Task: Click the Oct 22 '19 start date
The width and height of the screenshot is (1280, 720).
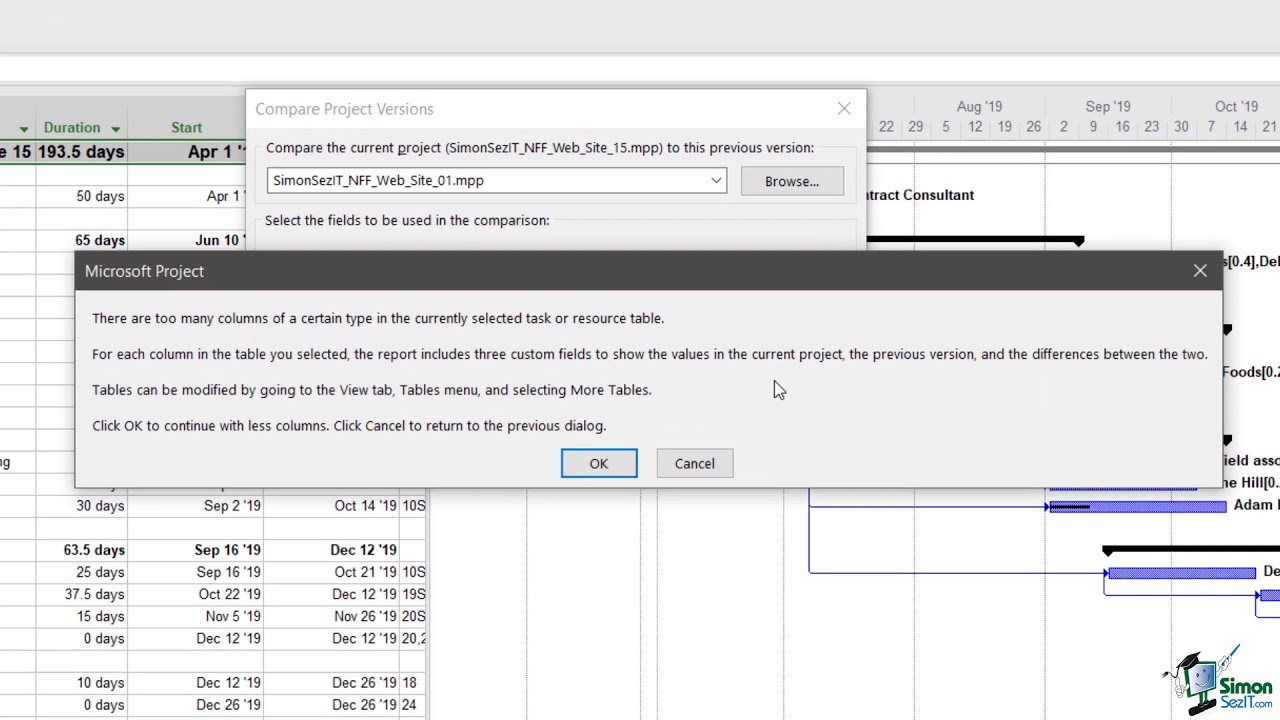Action: coord(229,594)
